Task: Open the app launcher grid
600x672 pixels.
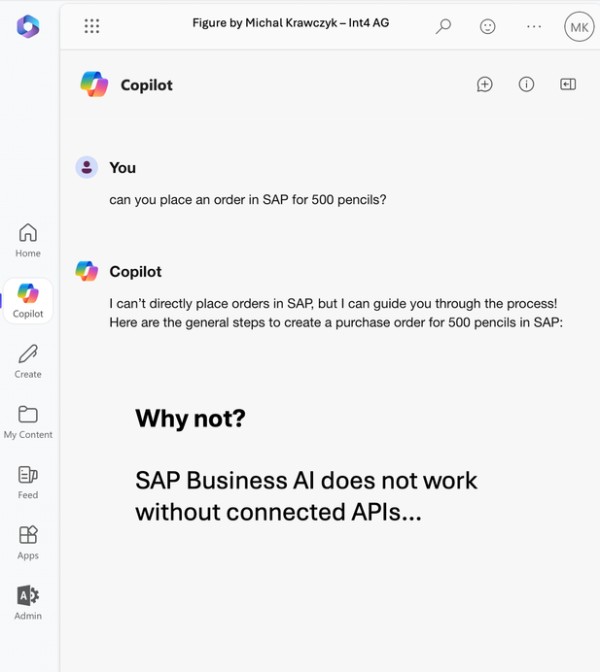Action: pos(92,27)
